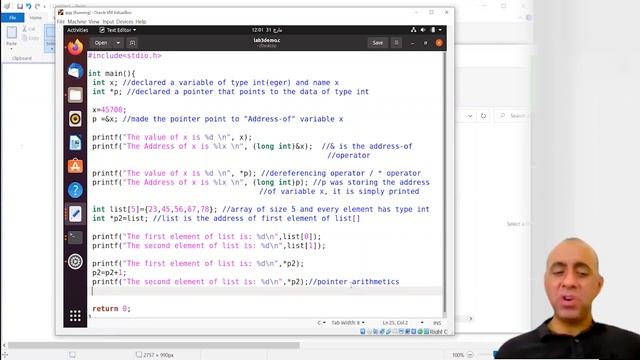Open Ubuntu Software from the dock
This screenshot has width=640, height=360.
(75, 167)
